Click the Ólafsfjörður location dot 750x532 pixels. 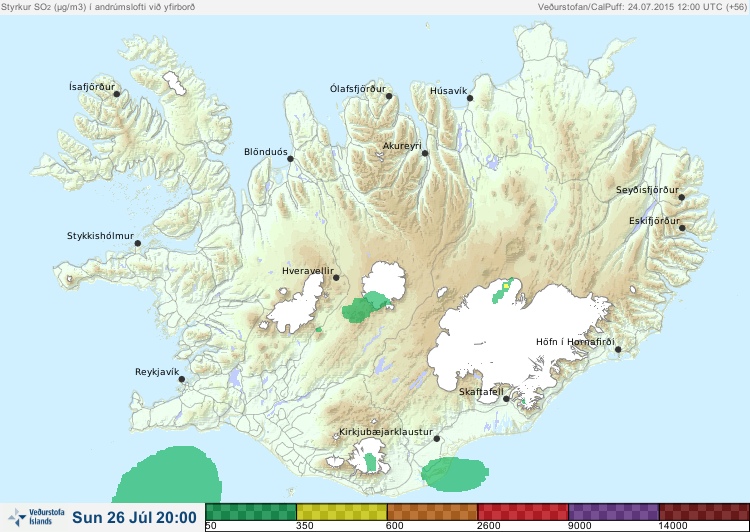click(389, 96)
